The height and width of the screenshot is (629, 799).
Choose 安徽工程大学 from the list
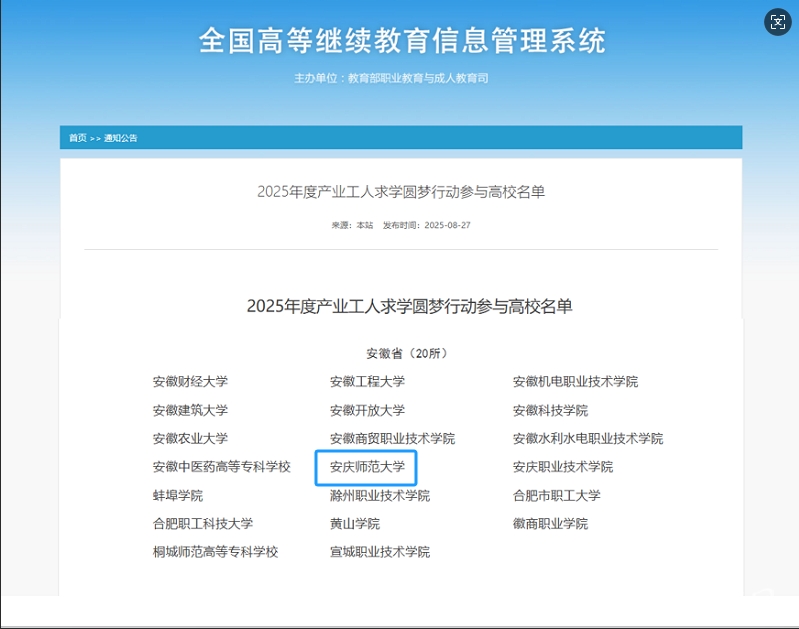coord(367,381)
